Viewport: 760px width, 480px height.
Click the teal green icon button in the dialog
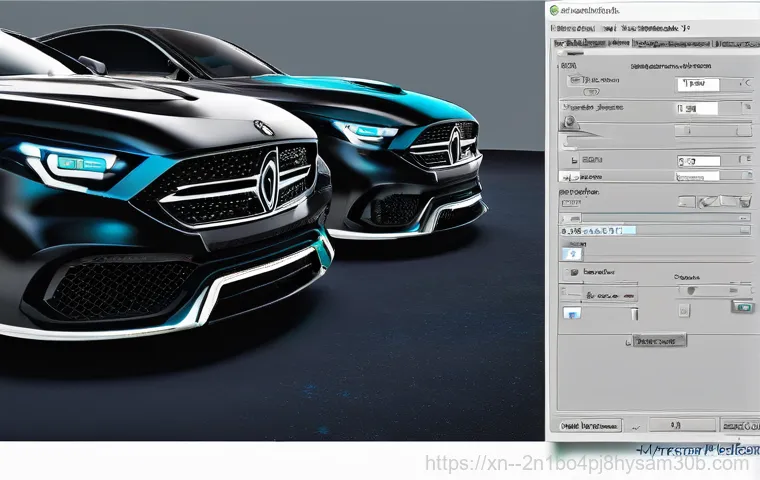(x=742, y=306)
